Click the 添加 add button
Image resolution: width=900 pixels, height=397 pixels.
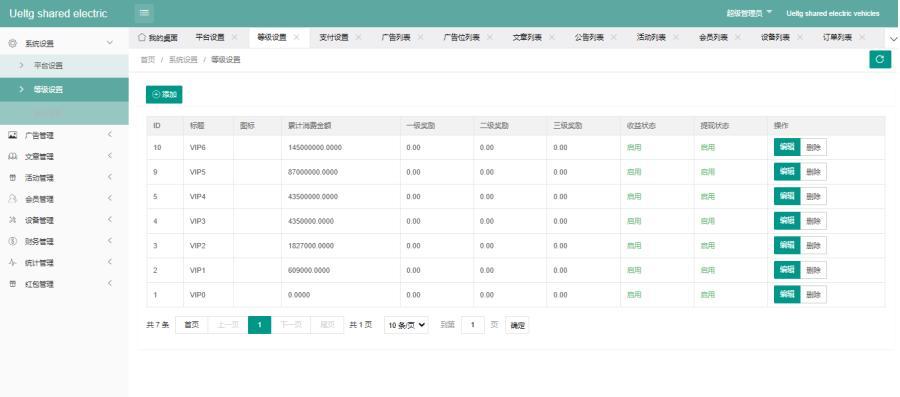pos(164,95)
